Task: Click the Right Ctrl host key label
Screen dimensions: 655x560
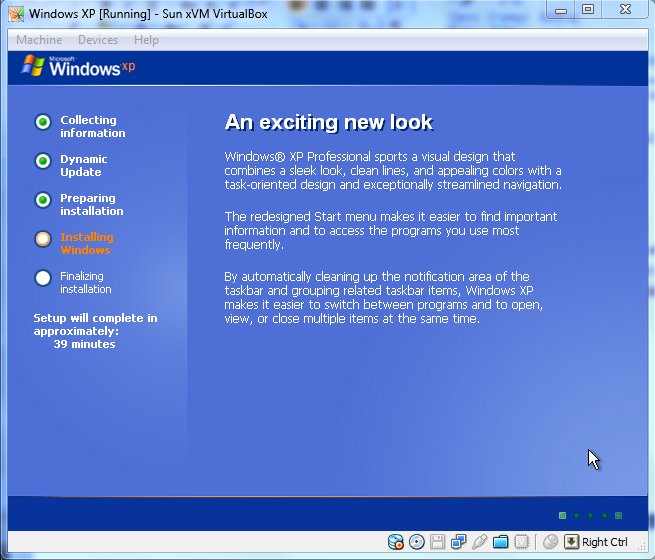Action: click(x=604, y=542)
